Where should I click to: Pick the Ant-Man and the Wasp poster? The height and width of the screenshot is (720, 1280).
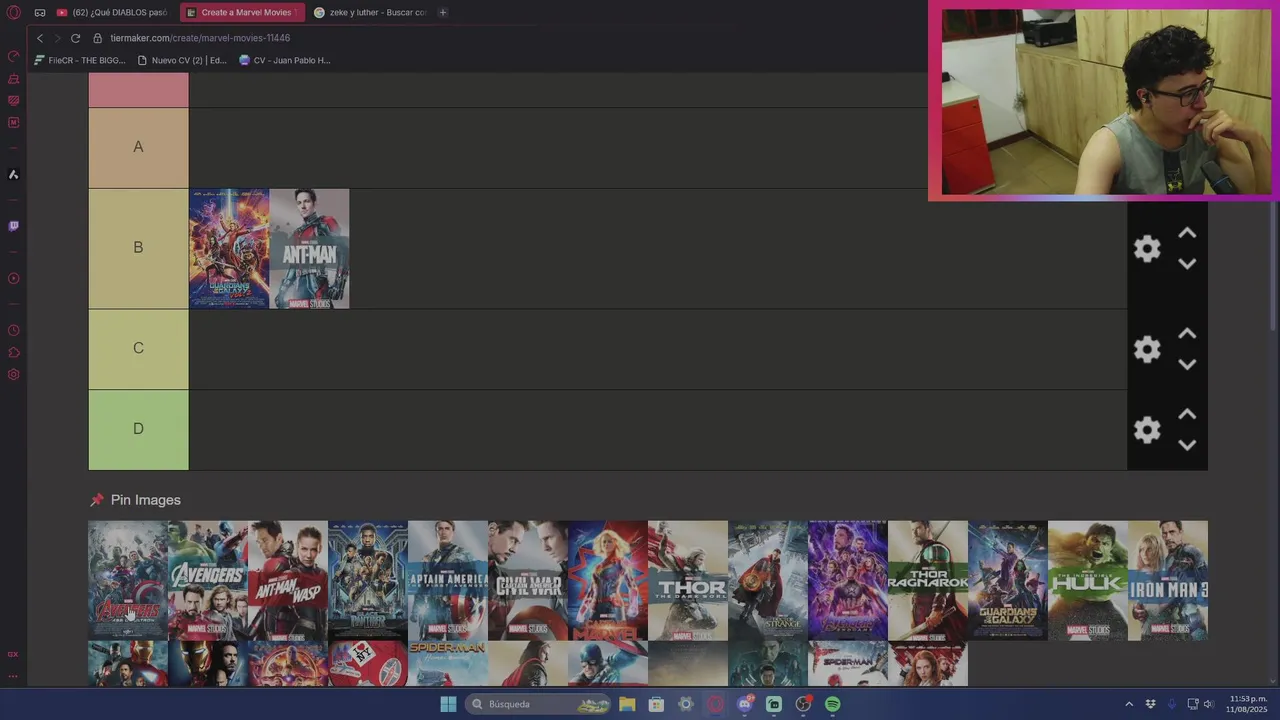coord(288,580)
